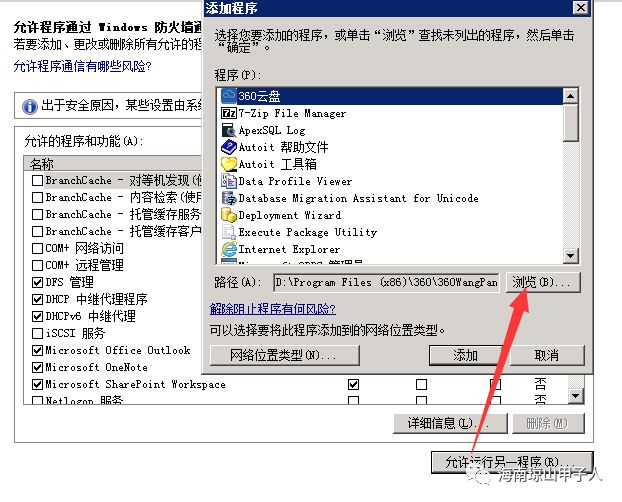Click the Autoit 工具箱 icon
The height and width of the screenshot is (502, 622).
pyautogui.click(x=228, y=164)
